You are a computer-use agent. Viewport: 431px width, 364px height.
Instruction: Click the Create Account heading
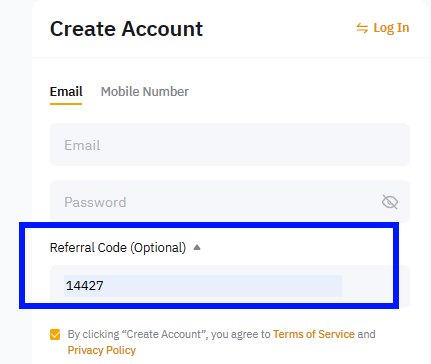tap(126, 29)
